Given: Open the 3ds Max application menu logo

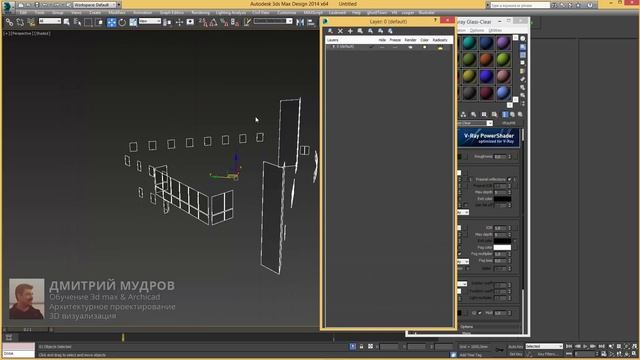Looking at the screenshot, I should click(x=7, y=6).
